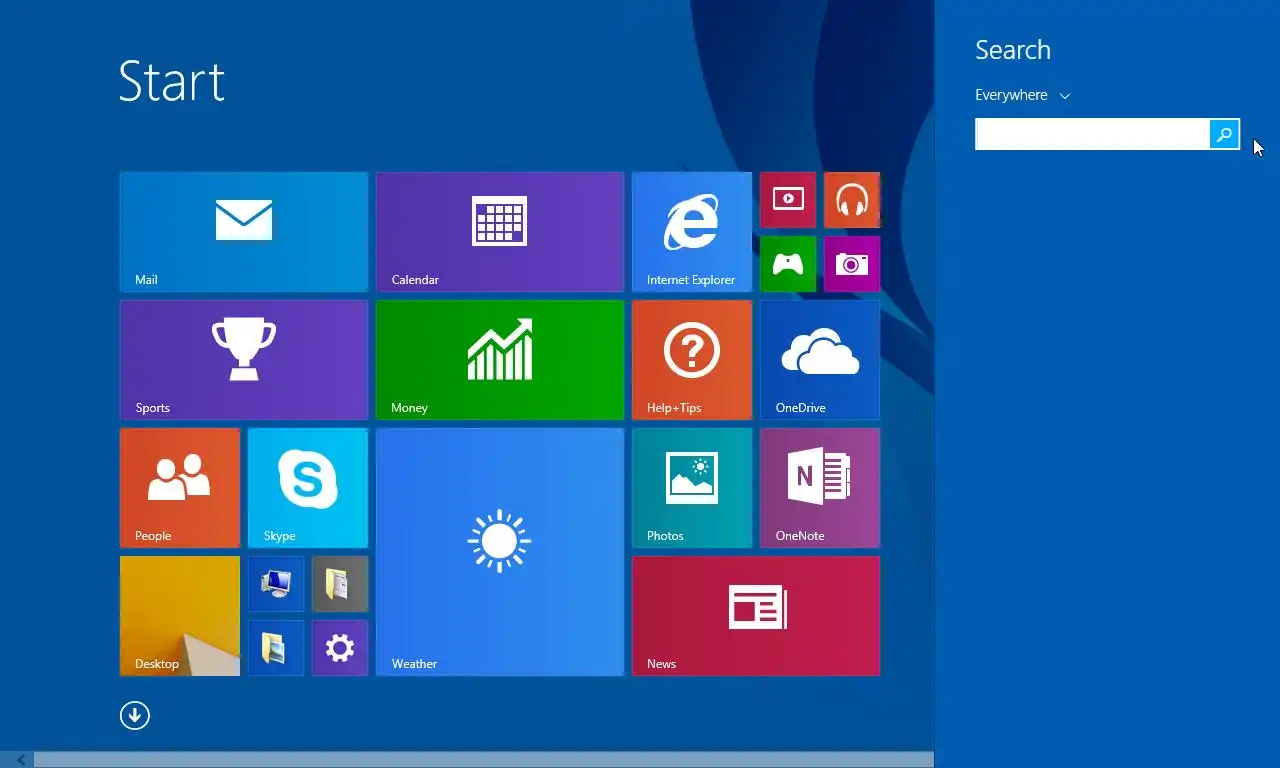Open the This PC small tile
The width and height of the screenshot is (1280, 768).
[276, 584]
